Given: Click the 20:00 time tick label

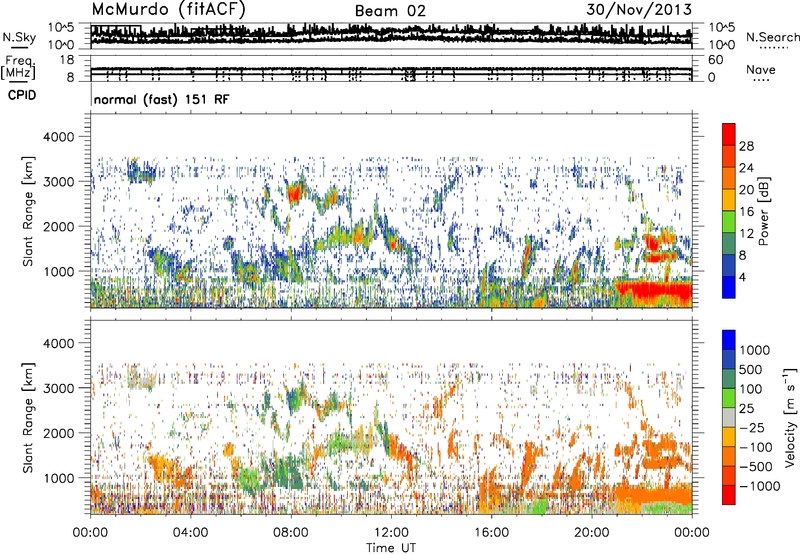Looking at the screenshot, I should pyautogui.click(x=592, y=533).
